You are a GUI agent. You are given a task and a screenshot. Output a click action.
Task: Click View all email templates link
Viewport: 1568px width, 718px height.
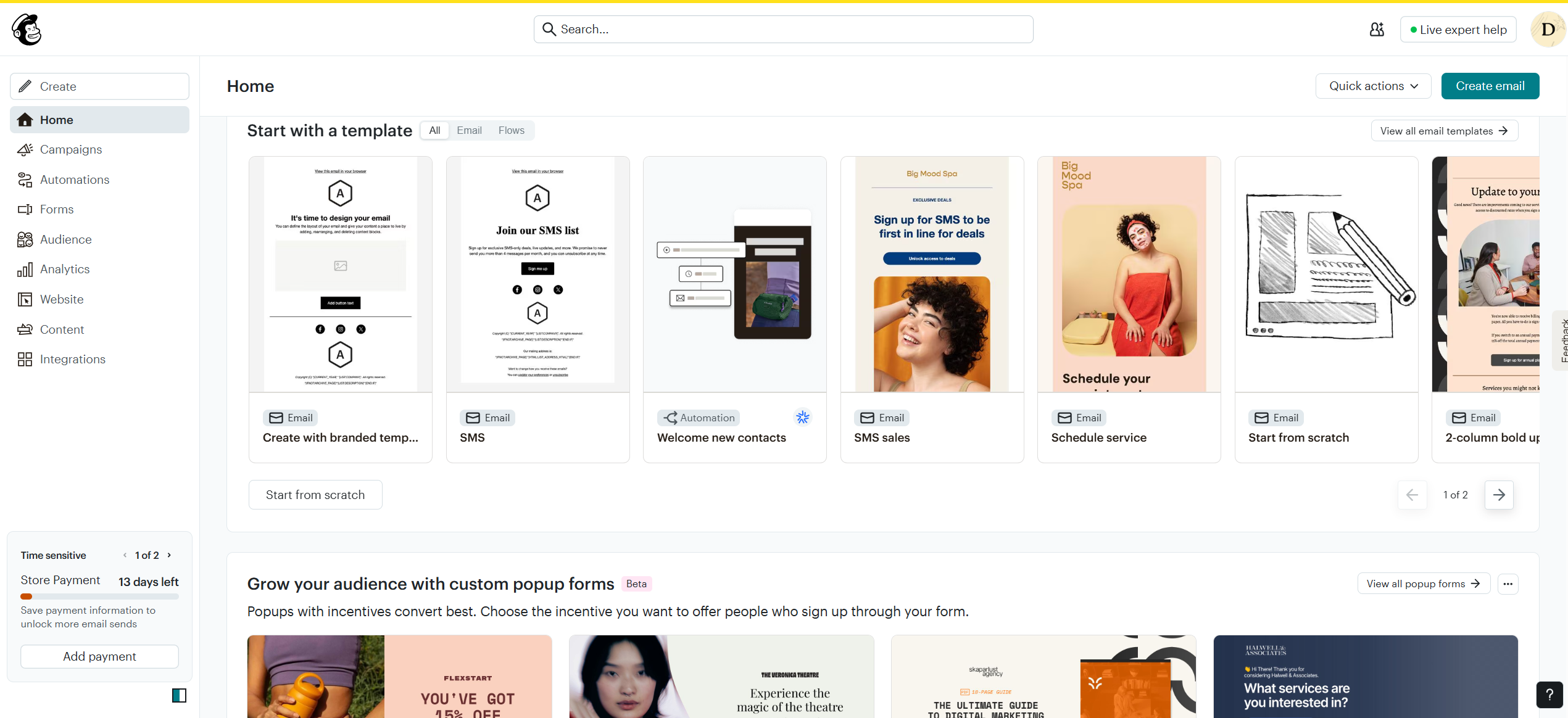1444,131
